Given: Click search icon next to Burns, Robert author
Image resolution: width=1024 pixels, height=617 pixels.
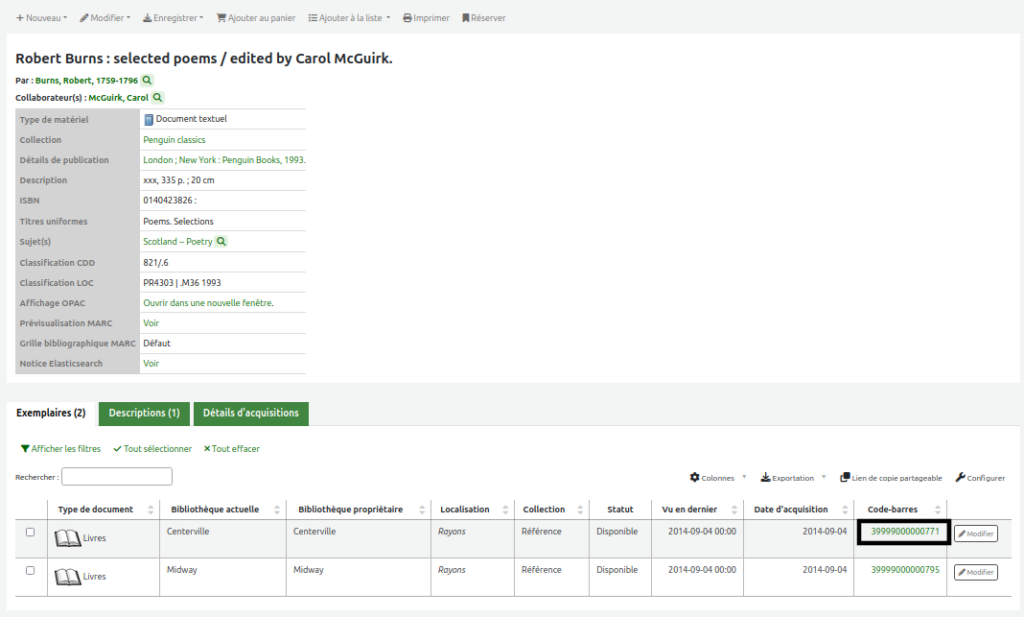Looking at the screenshot, I should [x=147, y=80].
